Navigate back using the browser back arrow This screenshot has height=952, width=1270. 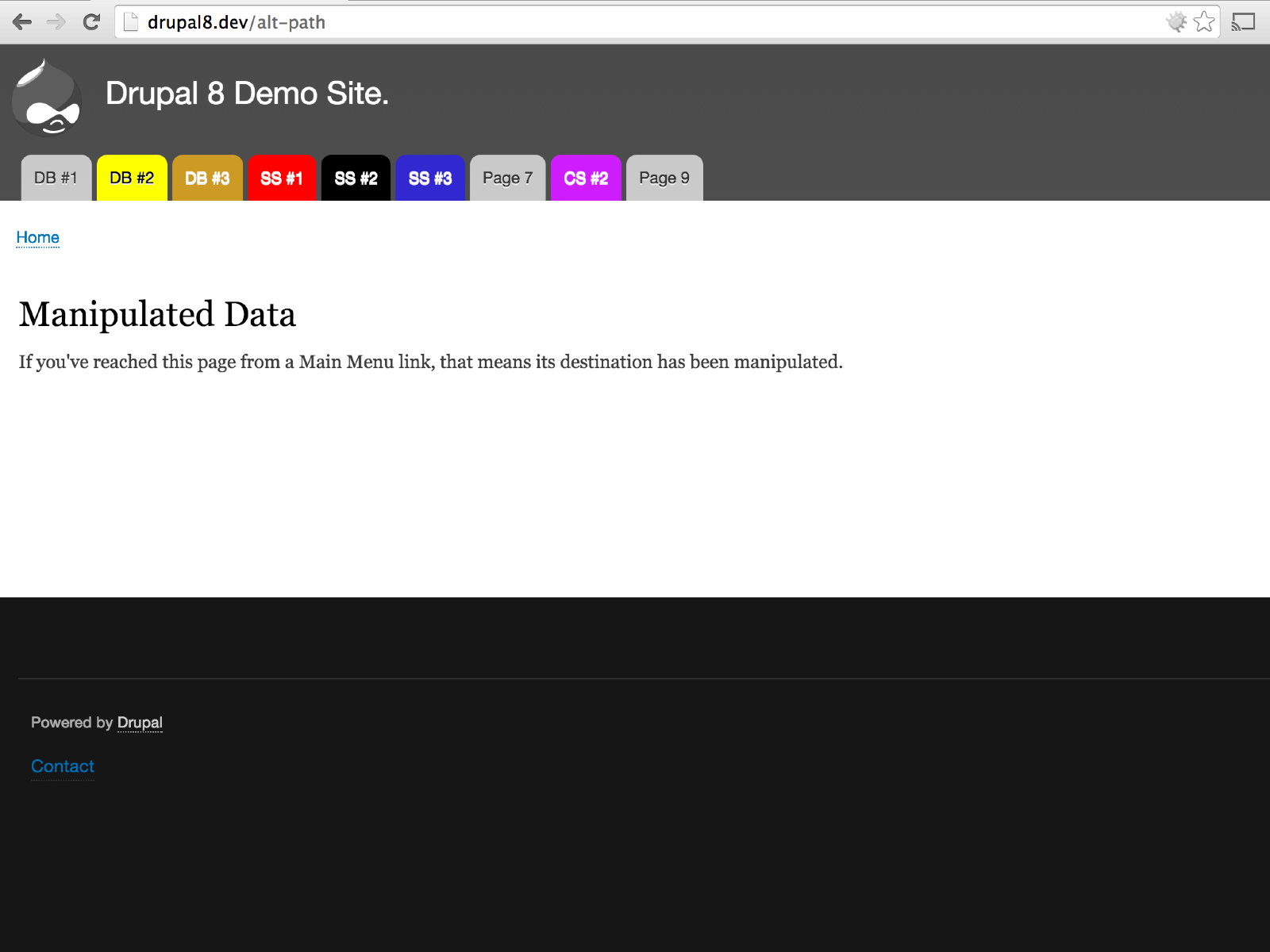(23, 21)
